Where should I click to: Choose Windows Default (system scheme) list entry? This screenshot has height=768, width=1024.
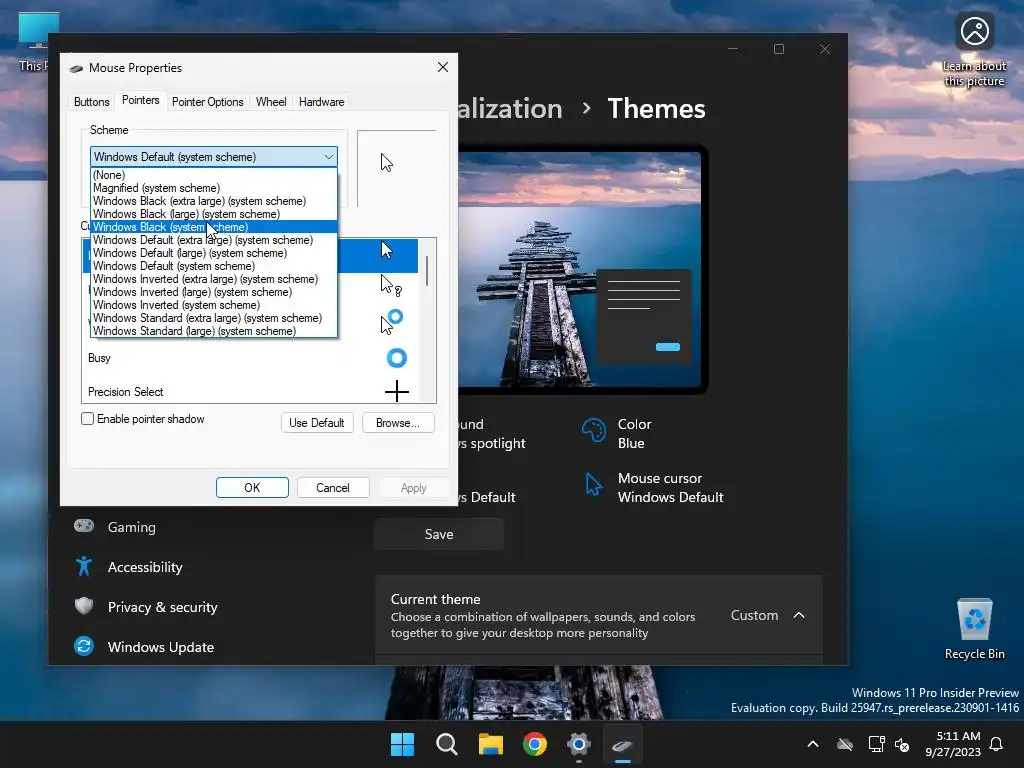[x=214, y=266]
